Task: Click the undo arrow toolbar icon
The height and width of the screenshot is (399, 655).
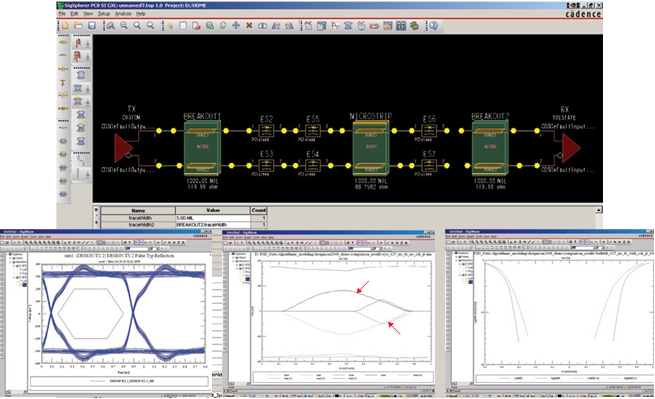Action: click(x=170, y=26)
